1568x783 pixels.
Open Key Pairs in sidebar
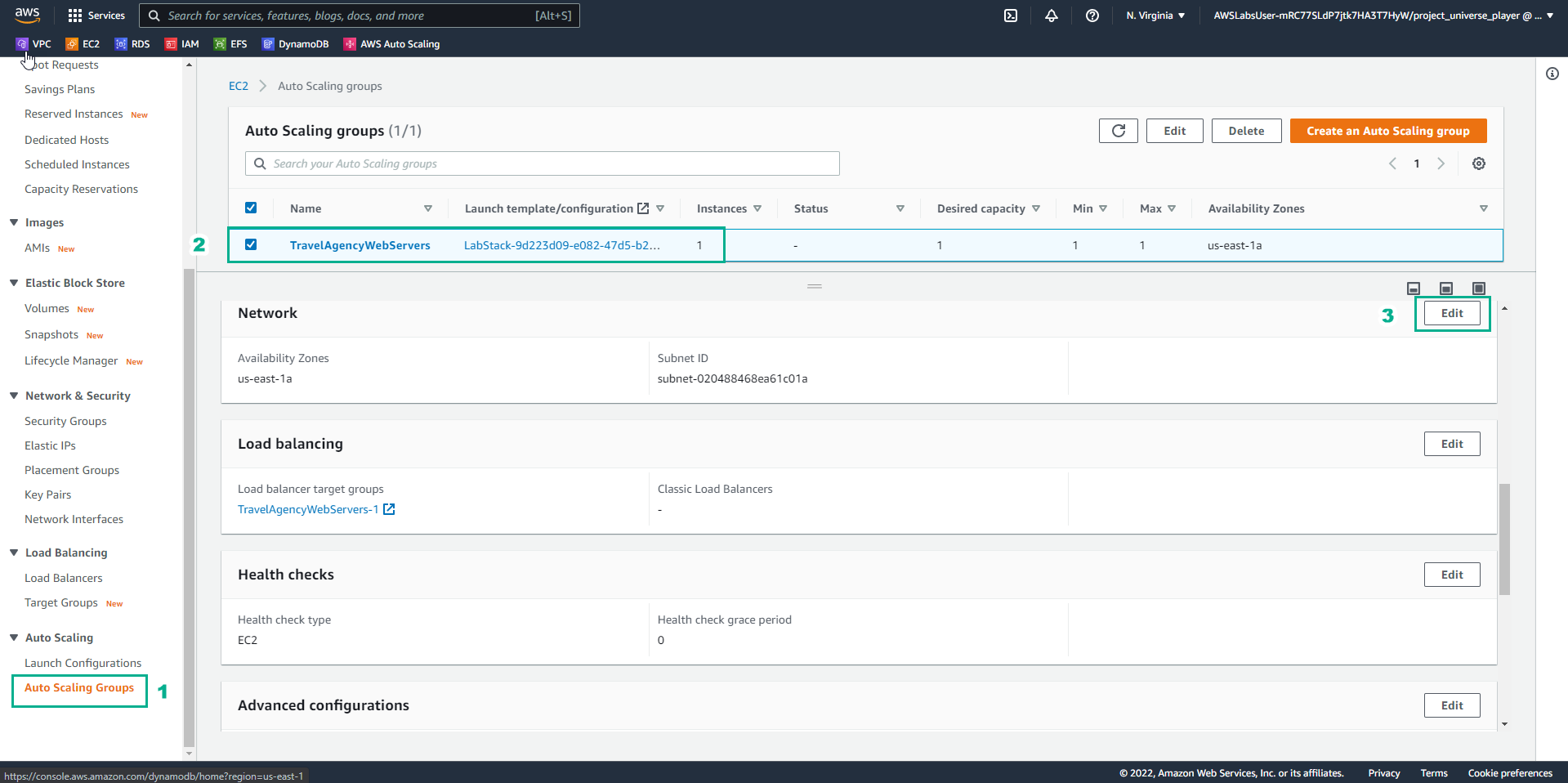coord(47,494)
